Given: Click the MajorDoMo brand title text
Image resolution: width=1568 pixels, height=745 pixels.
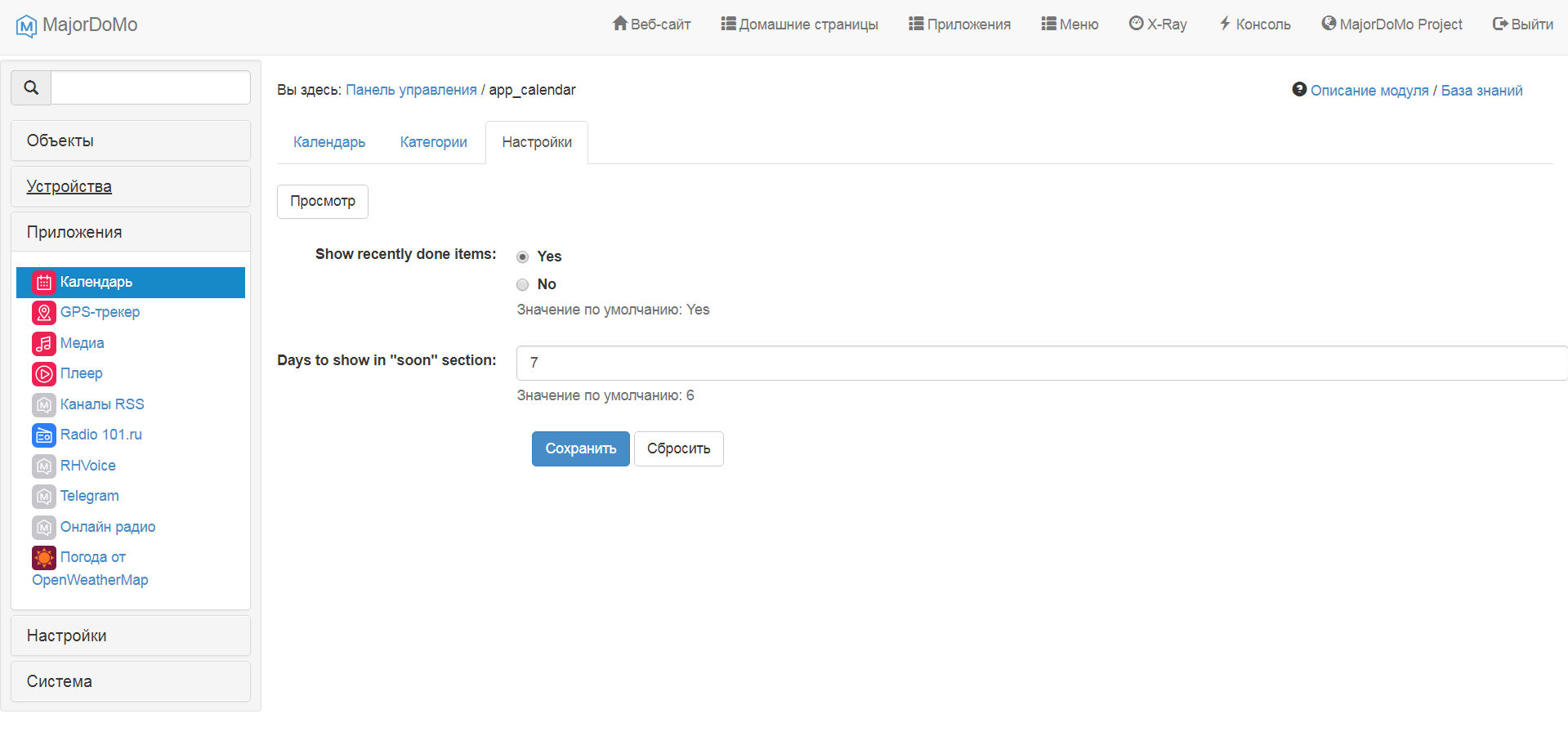Looking at the screenshot, I should [90, 25].
